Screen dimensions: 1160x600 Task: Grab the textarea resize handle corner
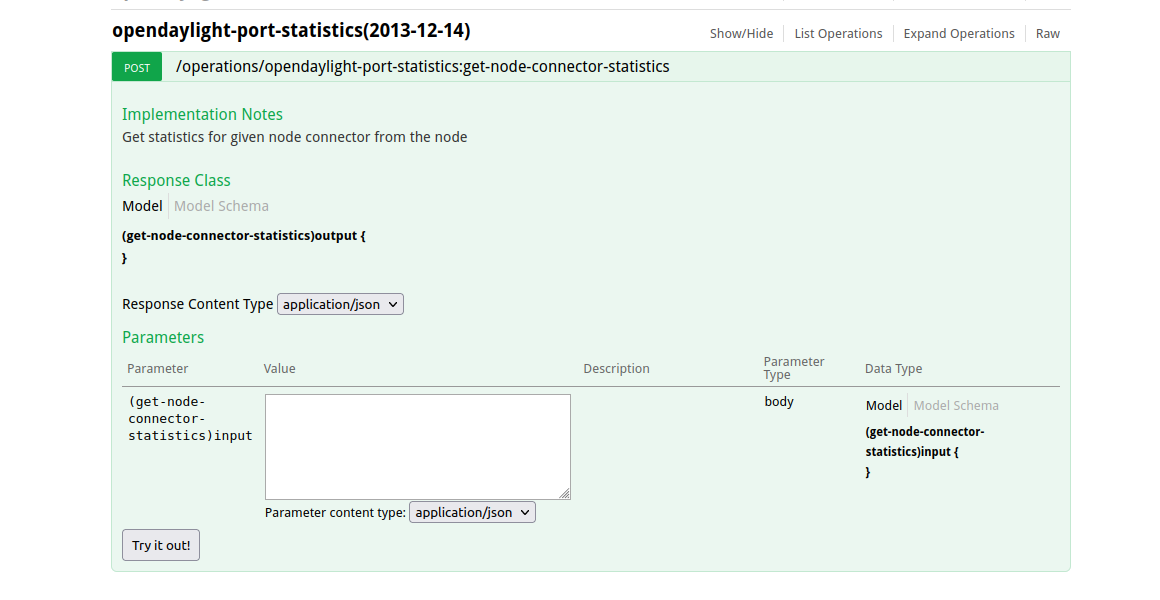coord(565,493)
